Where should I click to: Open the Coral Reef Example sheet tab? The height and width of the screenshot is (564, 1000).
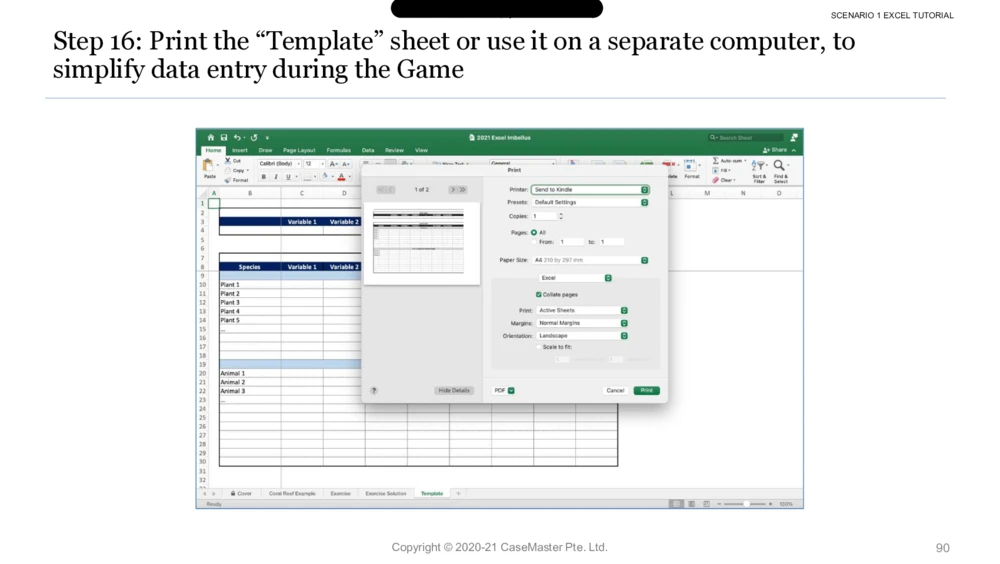(x=292, y=493)
